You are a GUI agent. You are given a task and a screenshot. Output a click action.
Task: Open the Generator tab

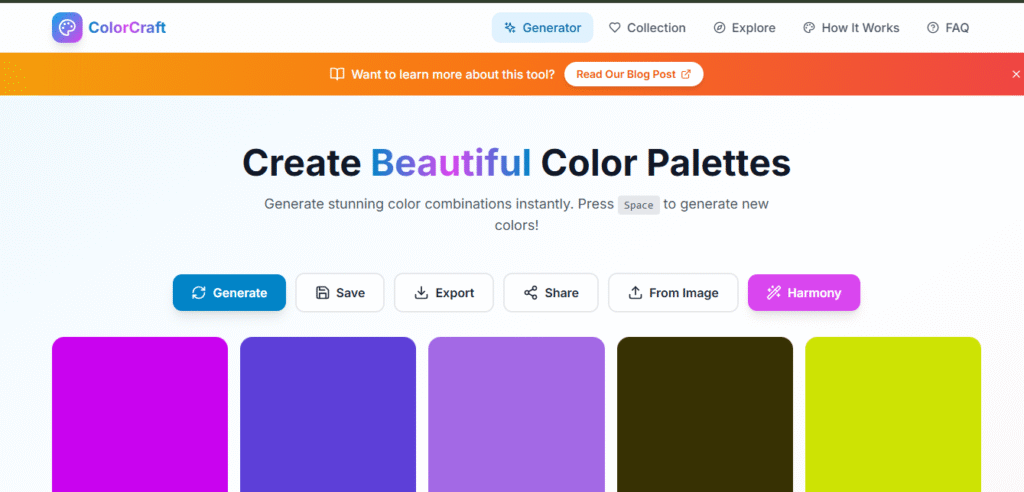(542, 28)
